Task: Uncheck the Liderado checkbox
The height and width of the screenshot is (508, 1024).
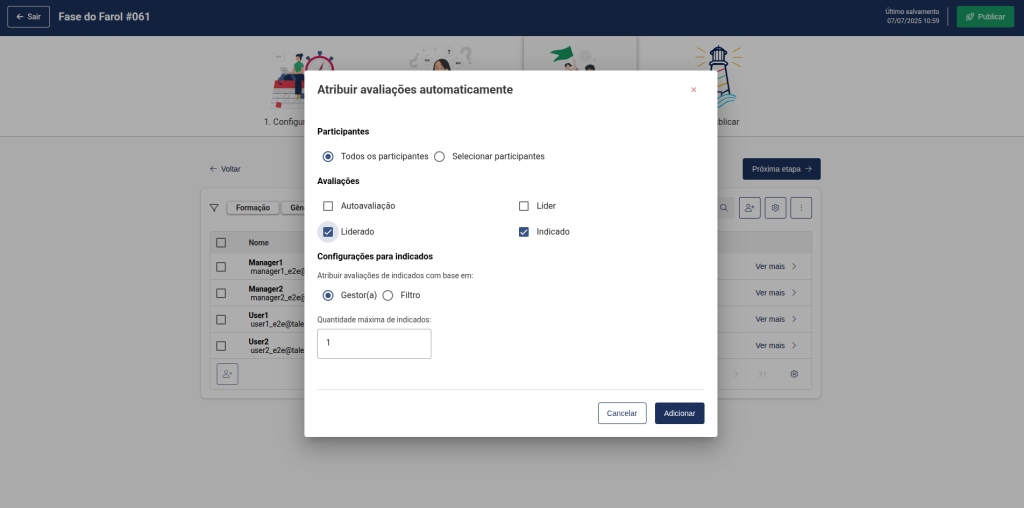Action: (328, 232)
